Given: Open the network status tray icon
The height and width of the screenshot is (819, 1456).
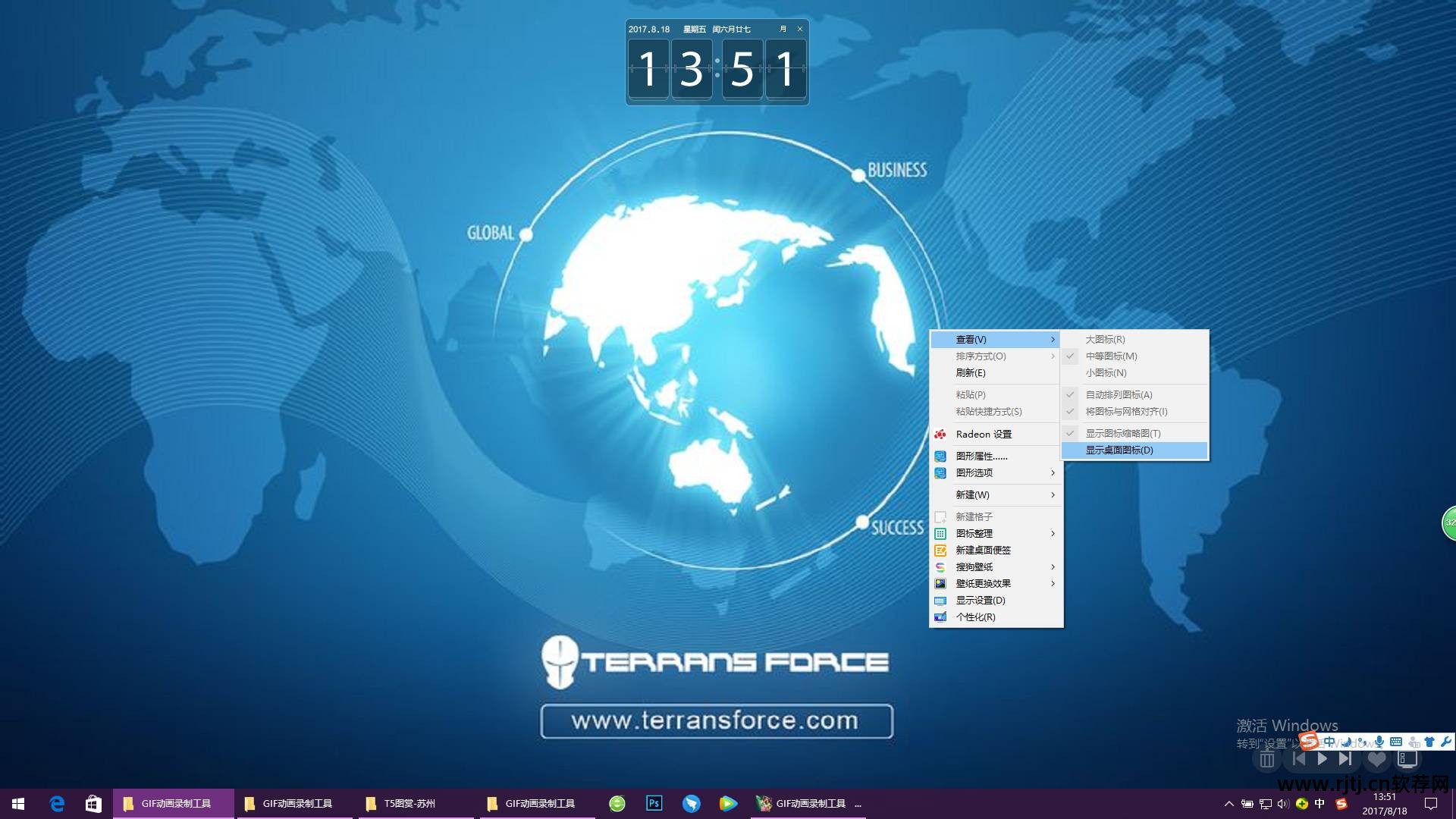Looking at the screenshot, I should coord(1266,804).
